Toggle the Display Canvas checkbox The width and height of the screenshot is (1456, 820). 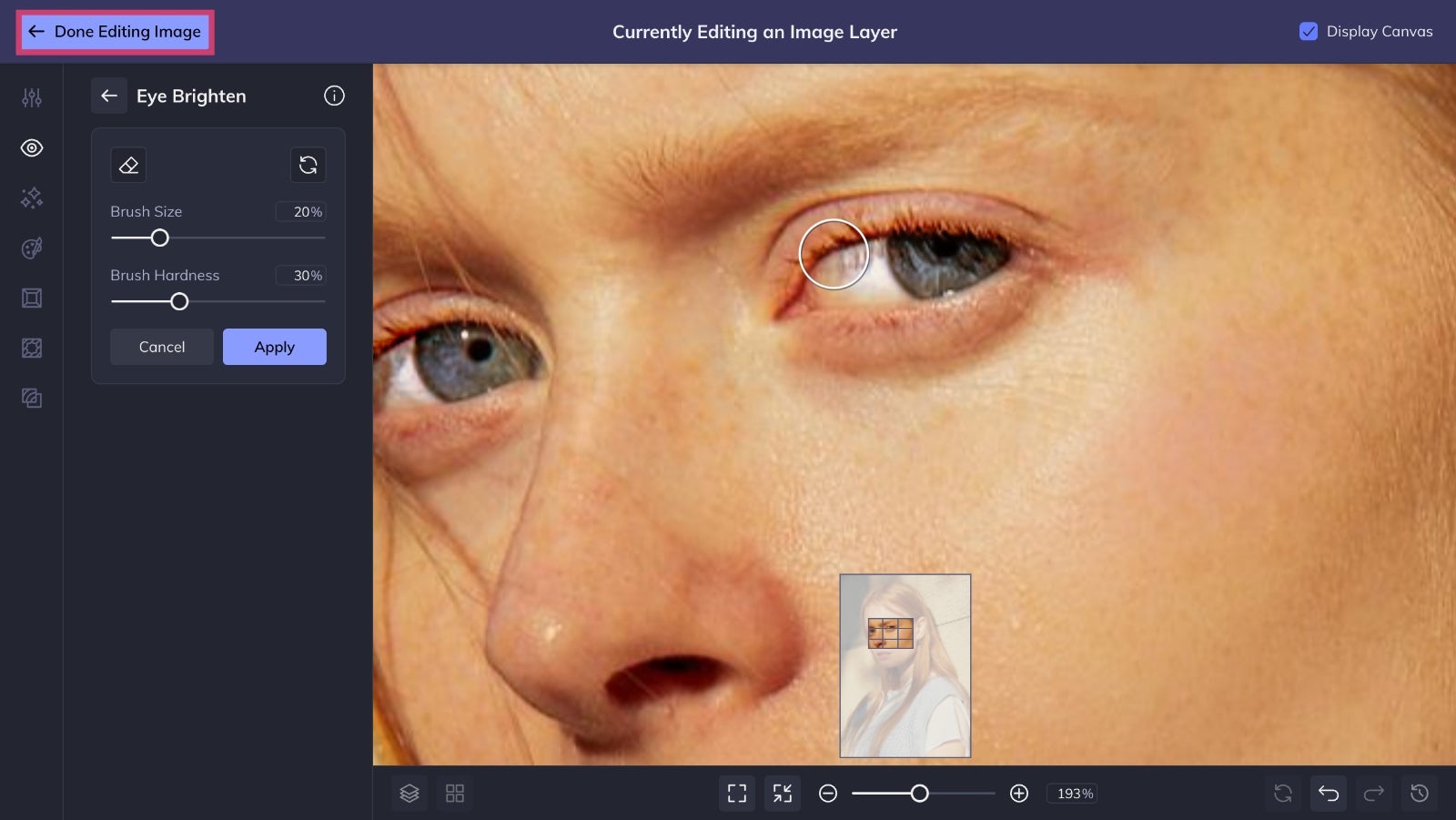1309,31
